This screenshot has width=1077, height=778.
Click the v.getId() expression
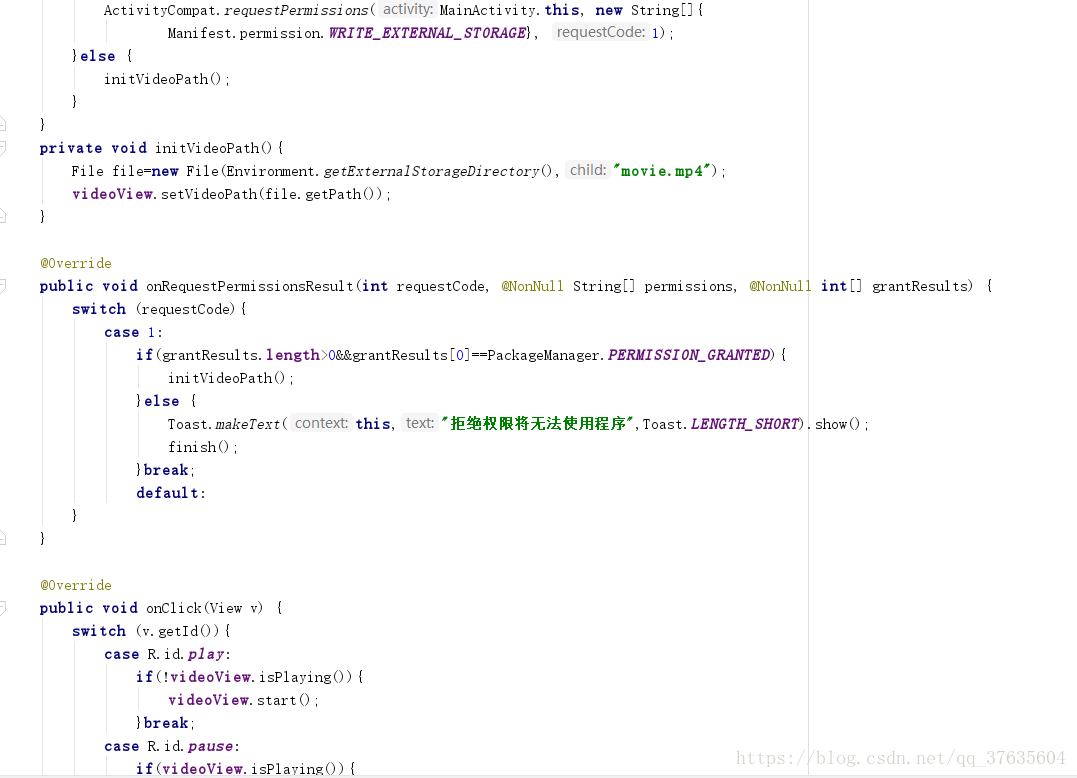181,631
